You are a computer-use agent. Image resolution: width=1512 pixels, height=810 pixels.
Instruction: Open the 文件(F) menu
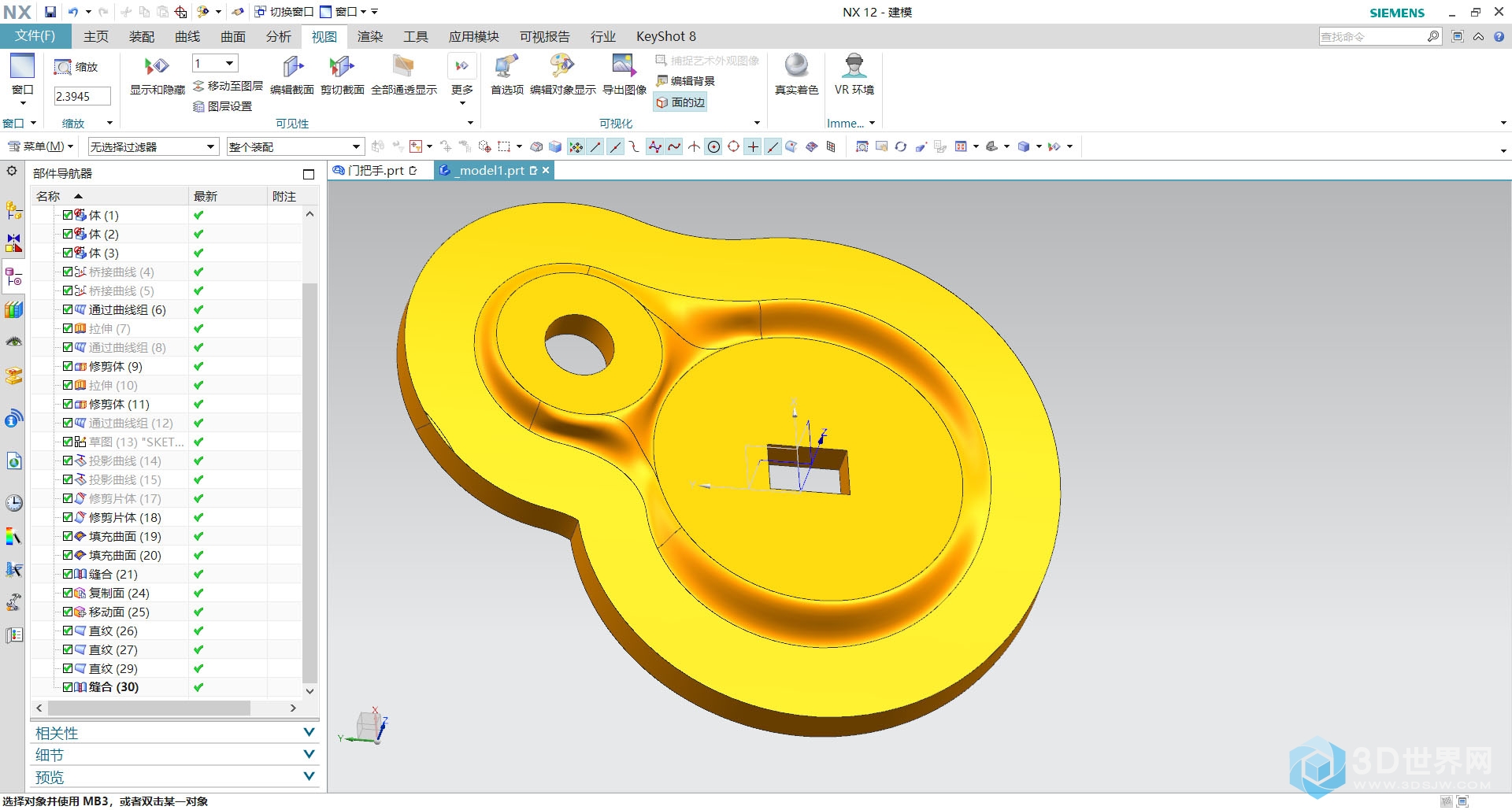click(35, 36)
